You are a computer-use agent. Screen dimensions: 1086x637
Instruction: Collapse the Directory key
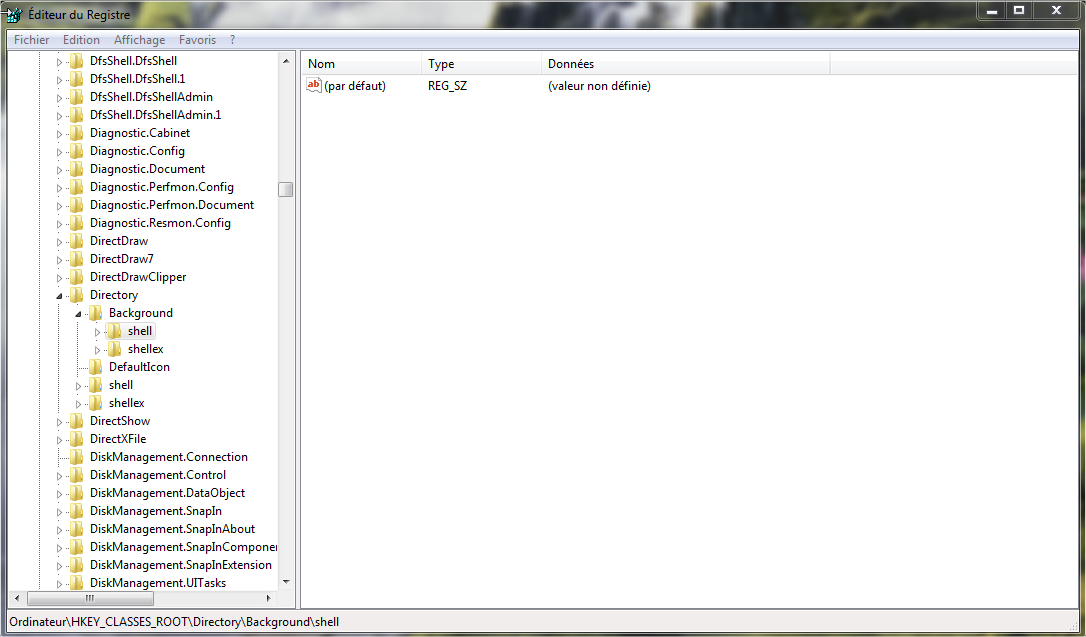60,296
